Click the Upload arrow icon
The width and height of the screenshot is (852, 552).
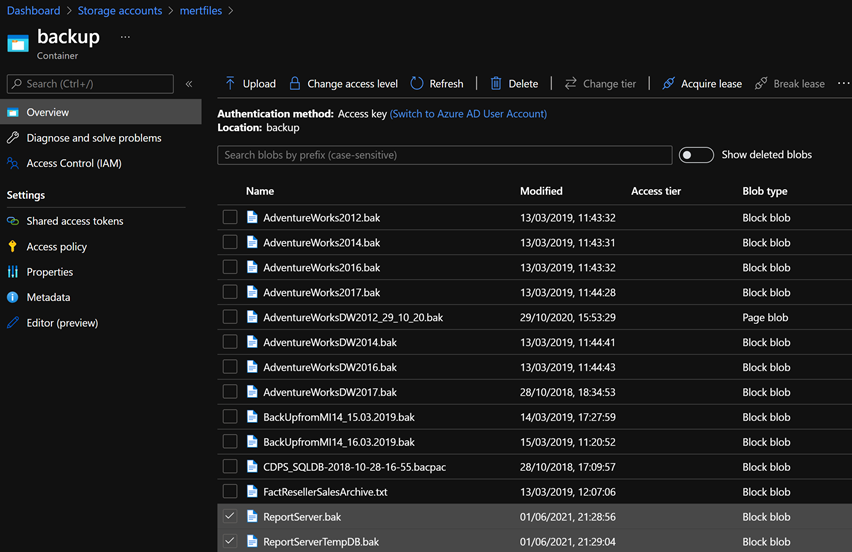230,84
